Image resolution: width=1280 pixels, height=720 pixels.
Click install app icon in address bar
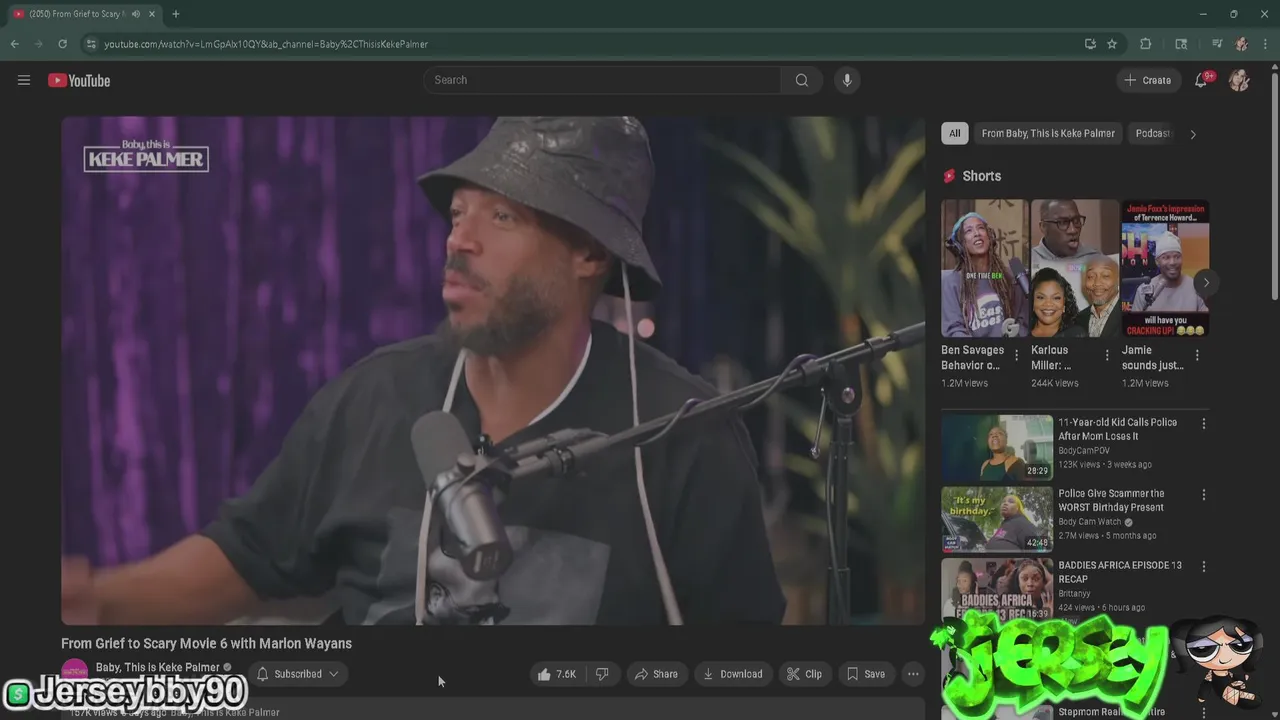point(1090,44)
